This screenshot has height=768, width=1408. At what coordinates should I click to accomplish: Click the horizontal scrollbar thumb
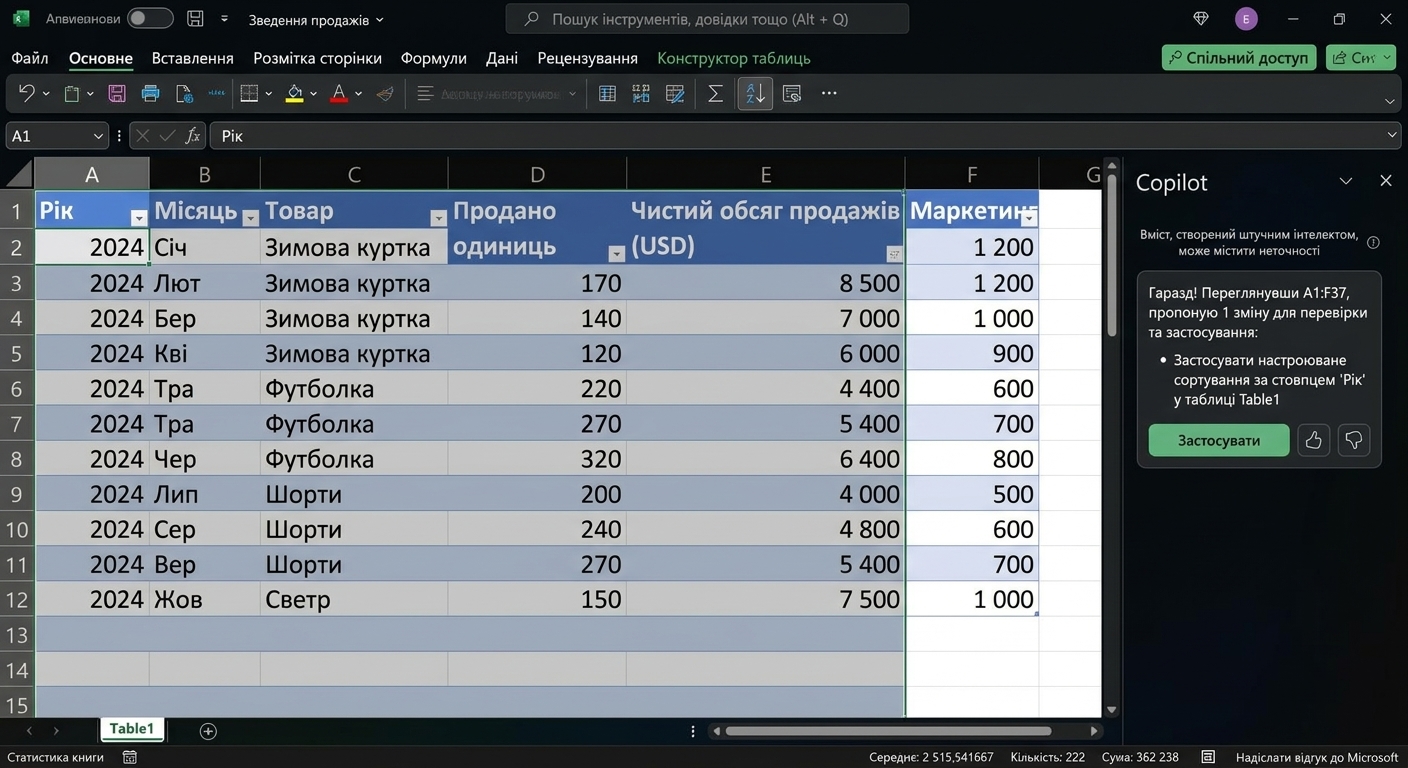(888, 731)
